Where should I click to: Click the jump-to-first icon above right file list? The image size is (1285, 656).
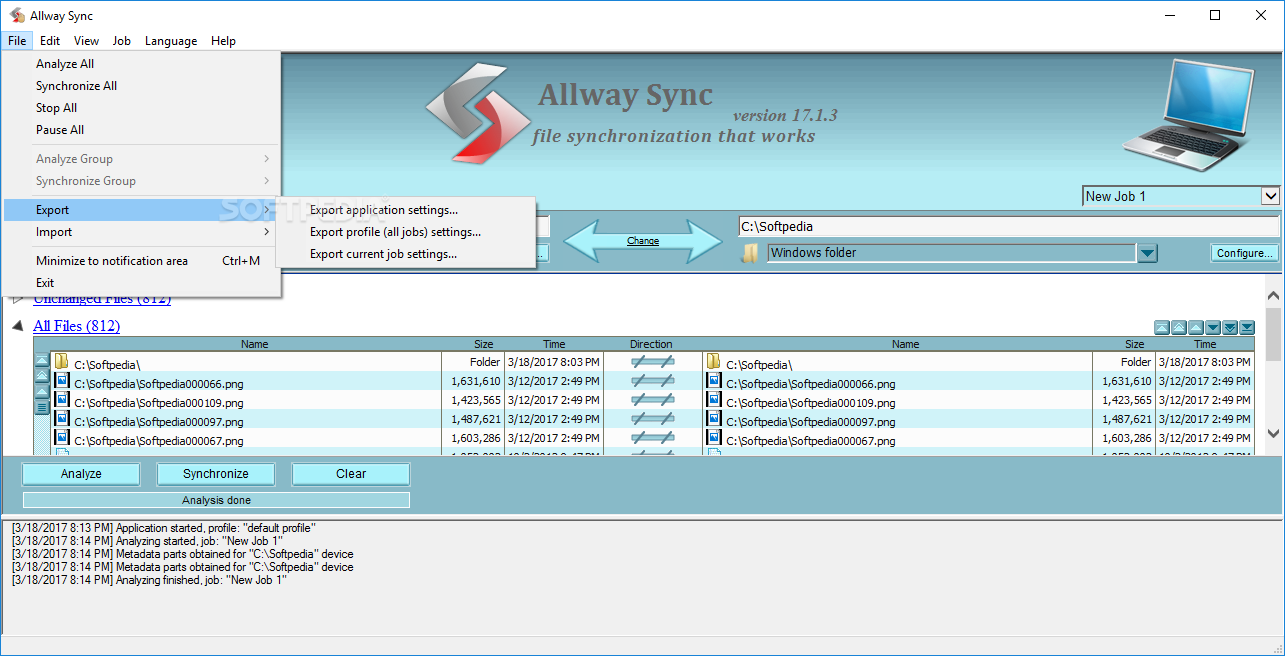pyautogui.click(x=1161, y=327)
